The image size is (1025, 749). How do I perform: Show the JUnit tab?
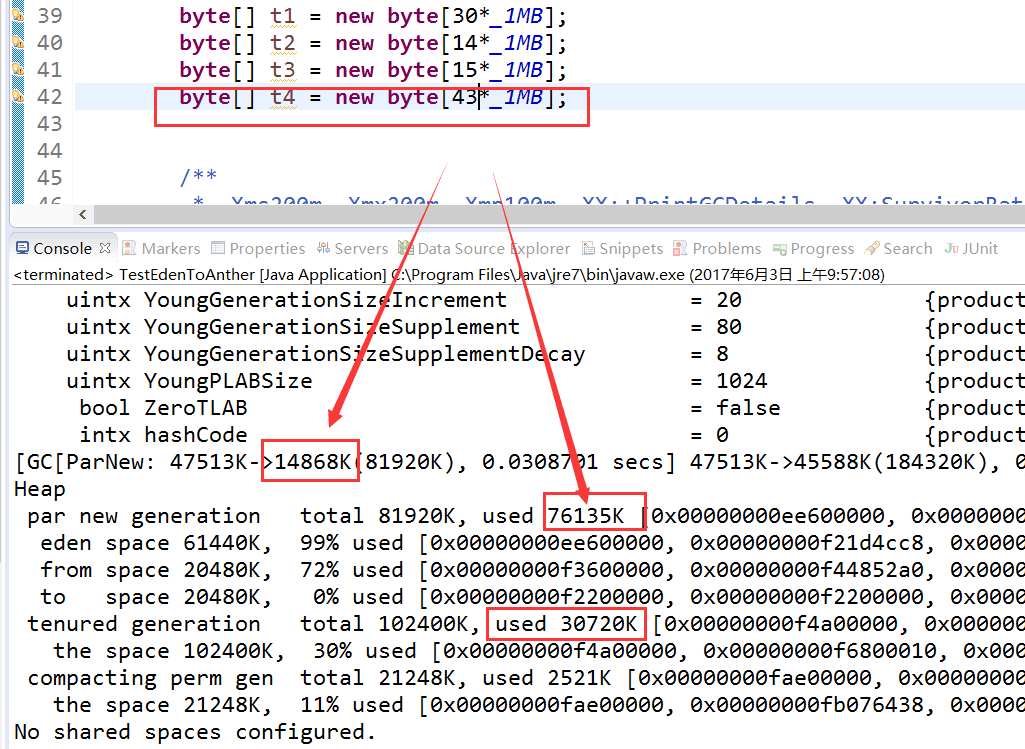[971, 248]
